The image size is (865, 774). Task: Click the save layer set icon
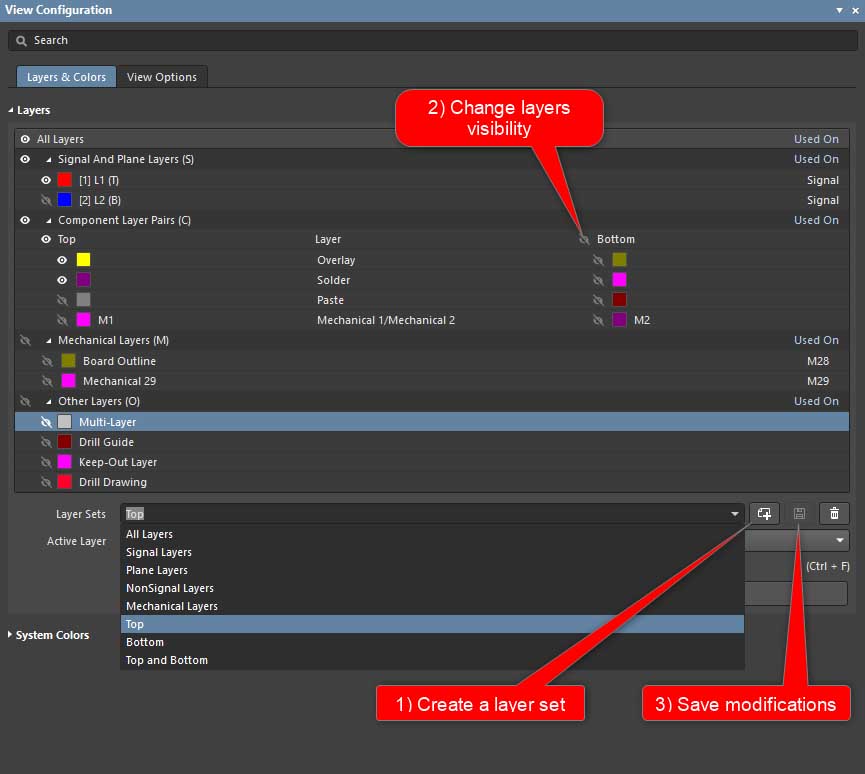coord(799,513)
